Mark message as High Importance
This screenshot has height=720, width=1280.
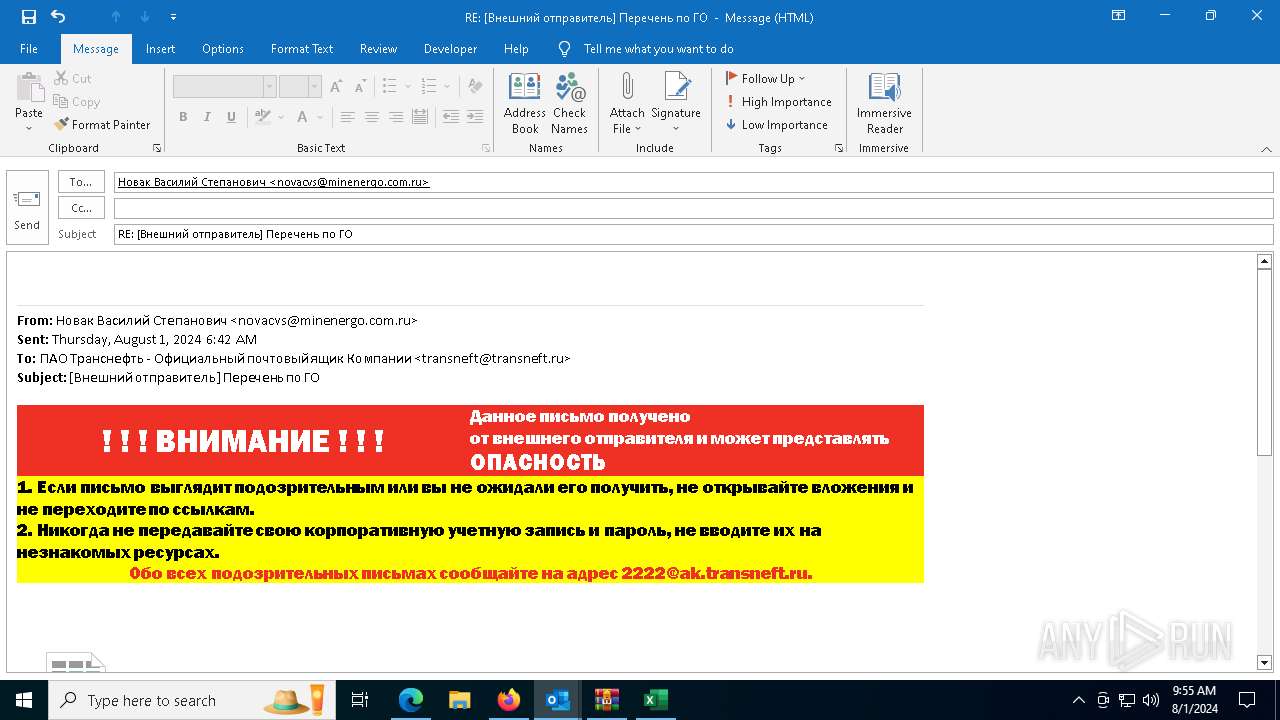[x=778, y=102]
